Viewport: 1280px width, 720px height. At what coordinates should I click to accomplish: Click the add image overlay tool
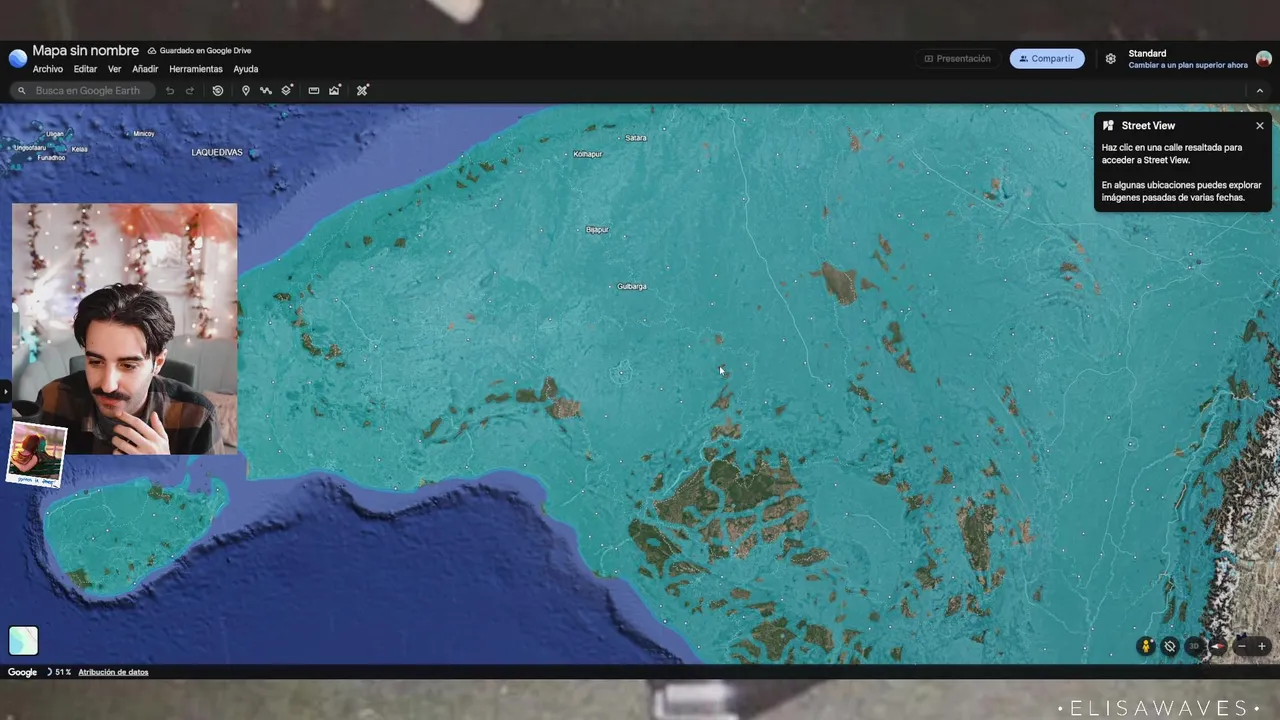tap(335, 90)
